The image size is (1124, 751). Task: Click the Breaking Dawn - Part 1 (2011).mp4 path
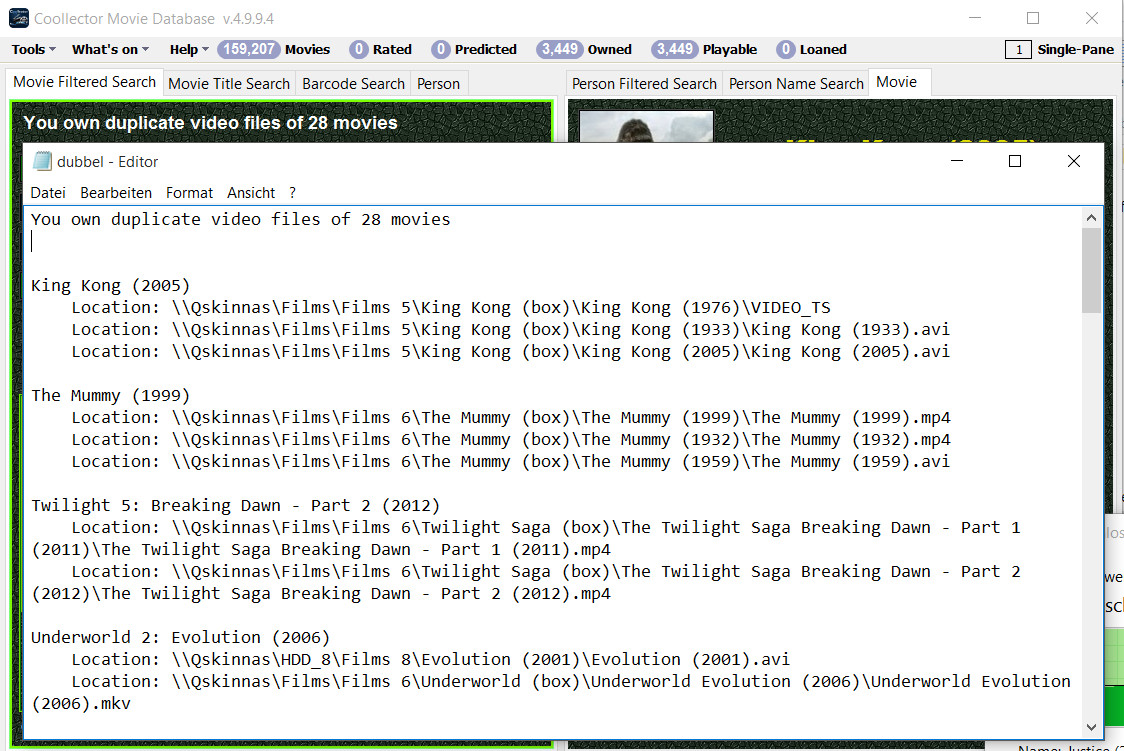[525, 538]
